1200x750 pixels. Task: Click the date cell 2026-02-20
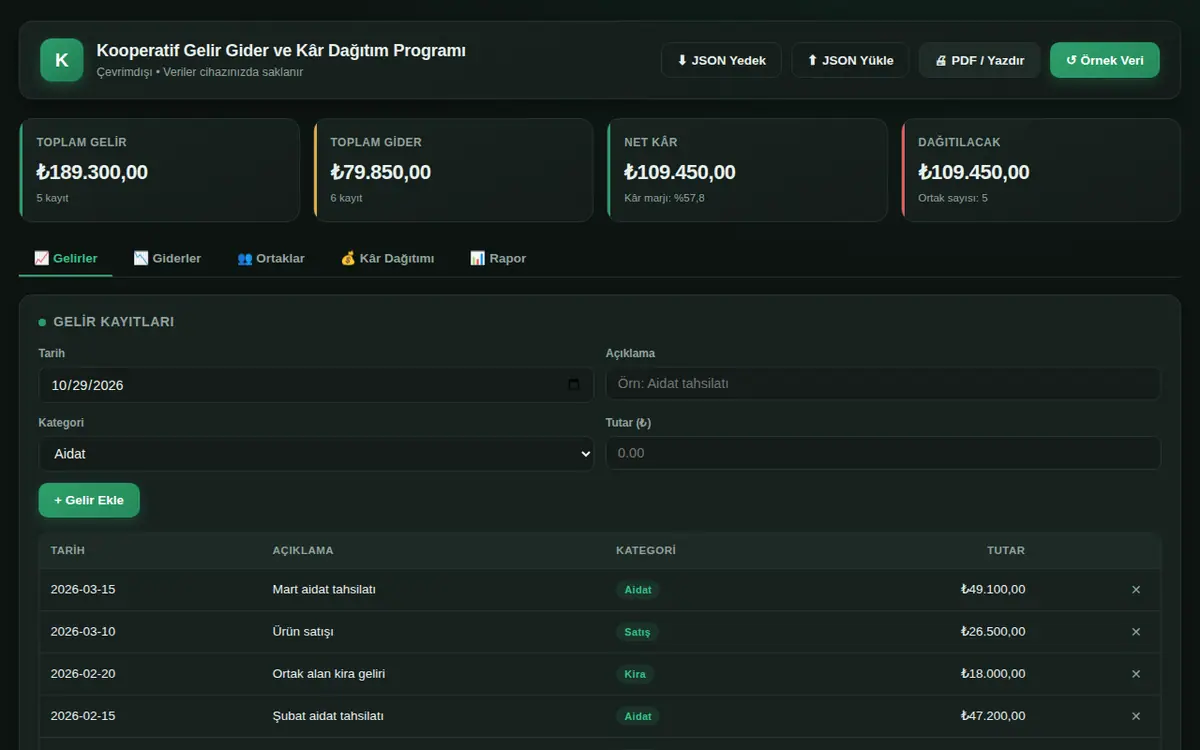(x=83, y=674)
